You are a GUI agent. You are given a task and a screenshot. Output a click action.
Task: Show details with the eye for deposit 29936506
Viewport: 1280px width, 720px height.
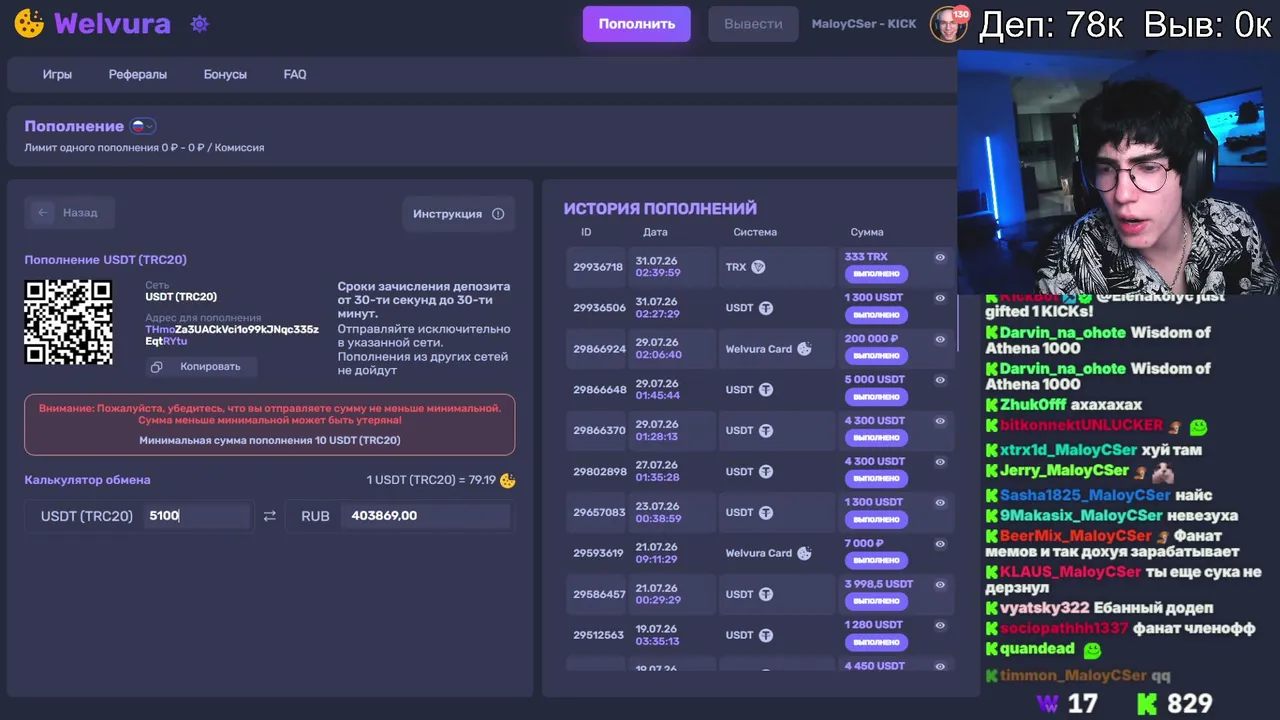click(x=940, y=298)
